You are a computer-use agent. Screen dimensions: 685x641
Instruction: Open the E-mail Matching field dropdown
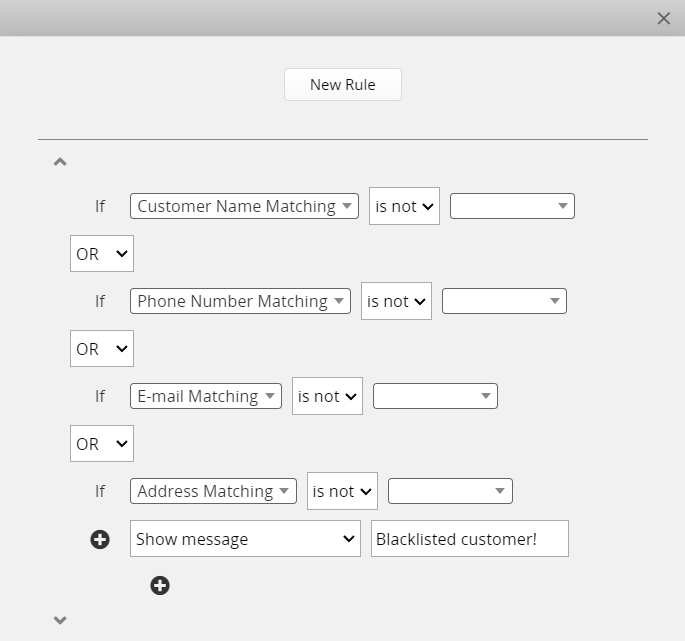(x=206, y=396)
